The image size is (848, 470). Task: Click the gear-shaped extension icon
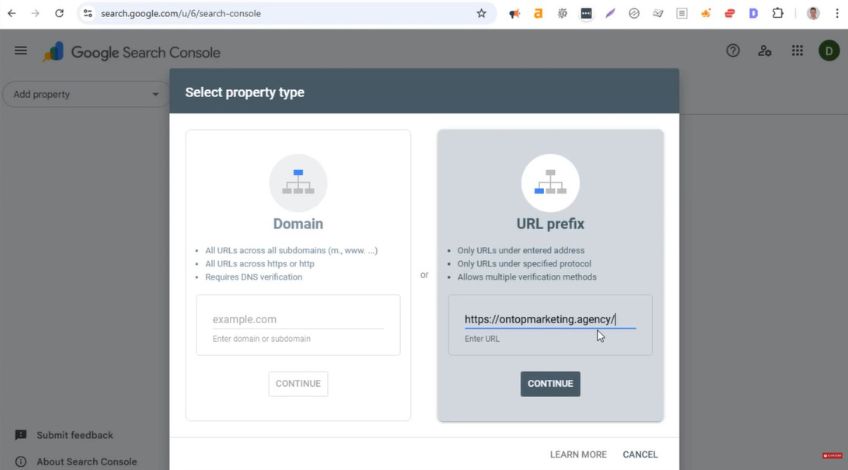(x=562, y=14)
